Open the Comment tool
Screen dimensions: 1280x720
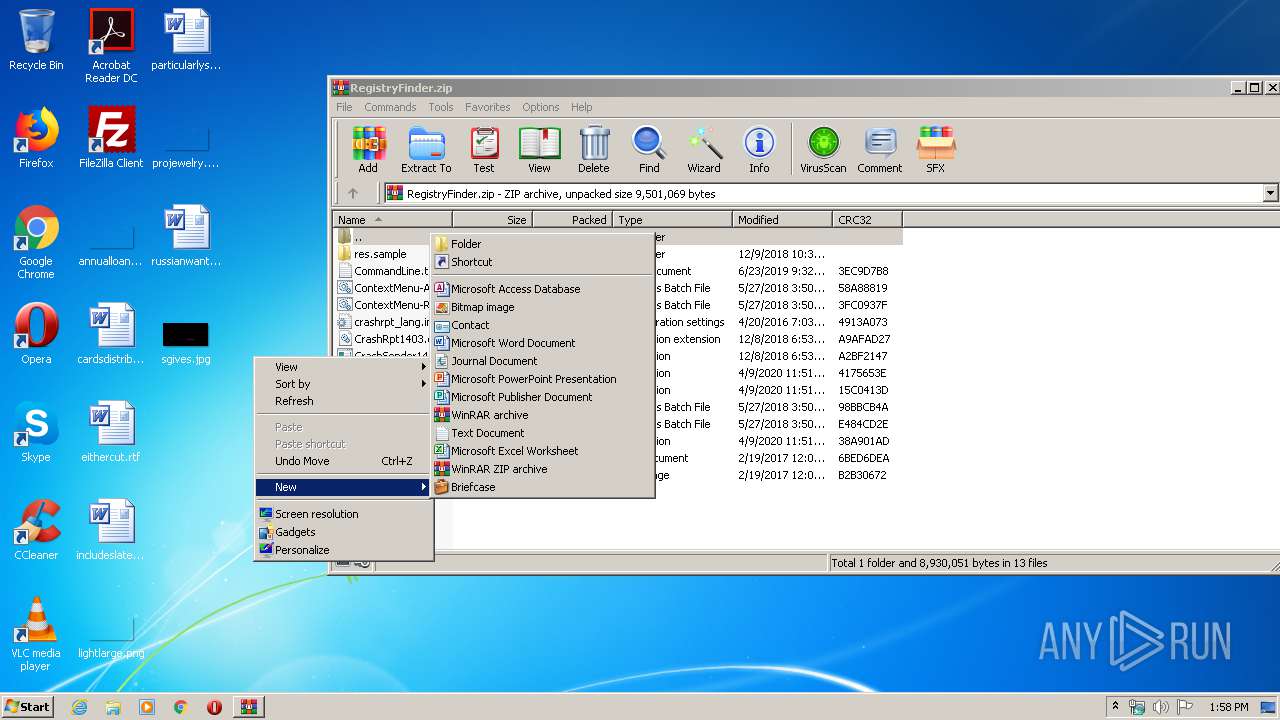[880, 150]
